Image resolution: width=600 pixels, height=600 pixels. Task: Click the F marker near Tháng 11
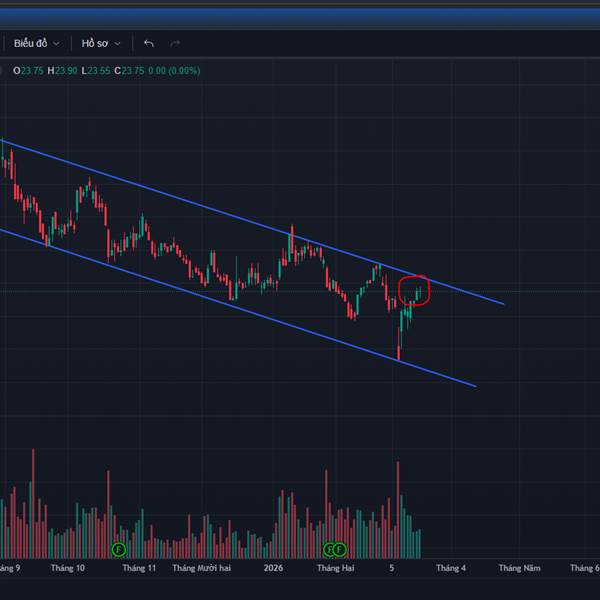pos(118,549)
